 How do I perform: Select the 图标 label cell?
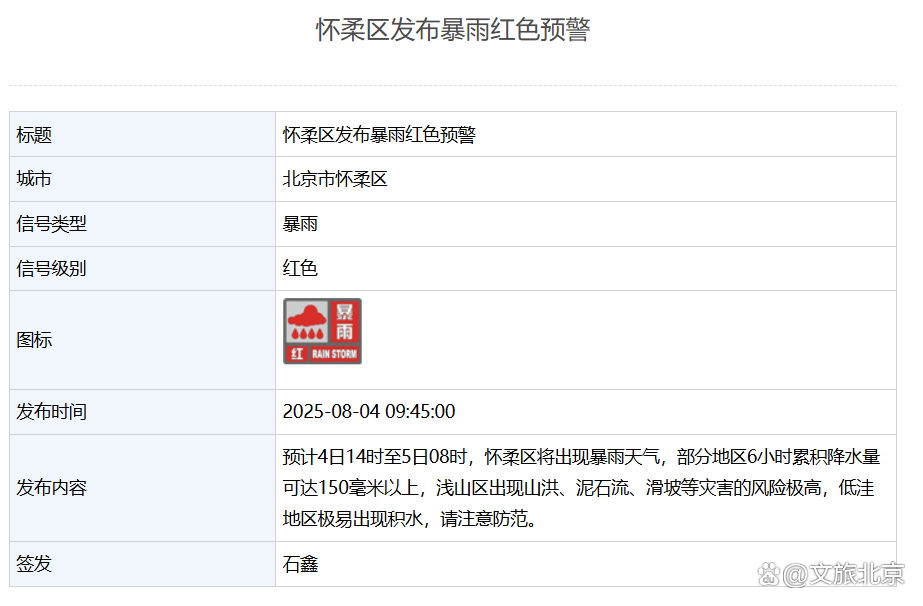[34, 340]
